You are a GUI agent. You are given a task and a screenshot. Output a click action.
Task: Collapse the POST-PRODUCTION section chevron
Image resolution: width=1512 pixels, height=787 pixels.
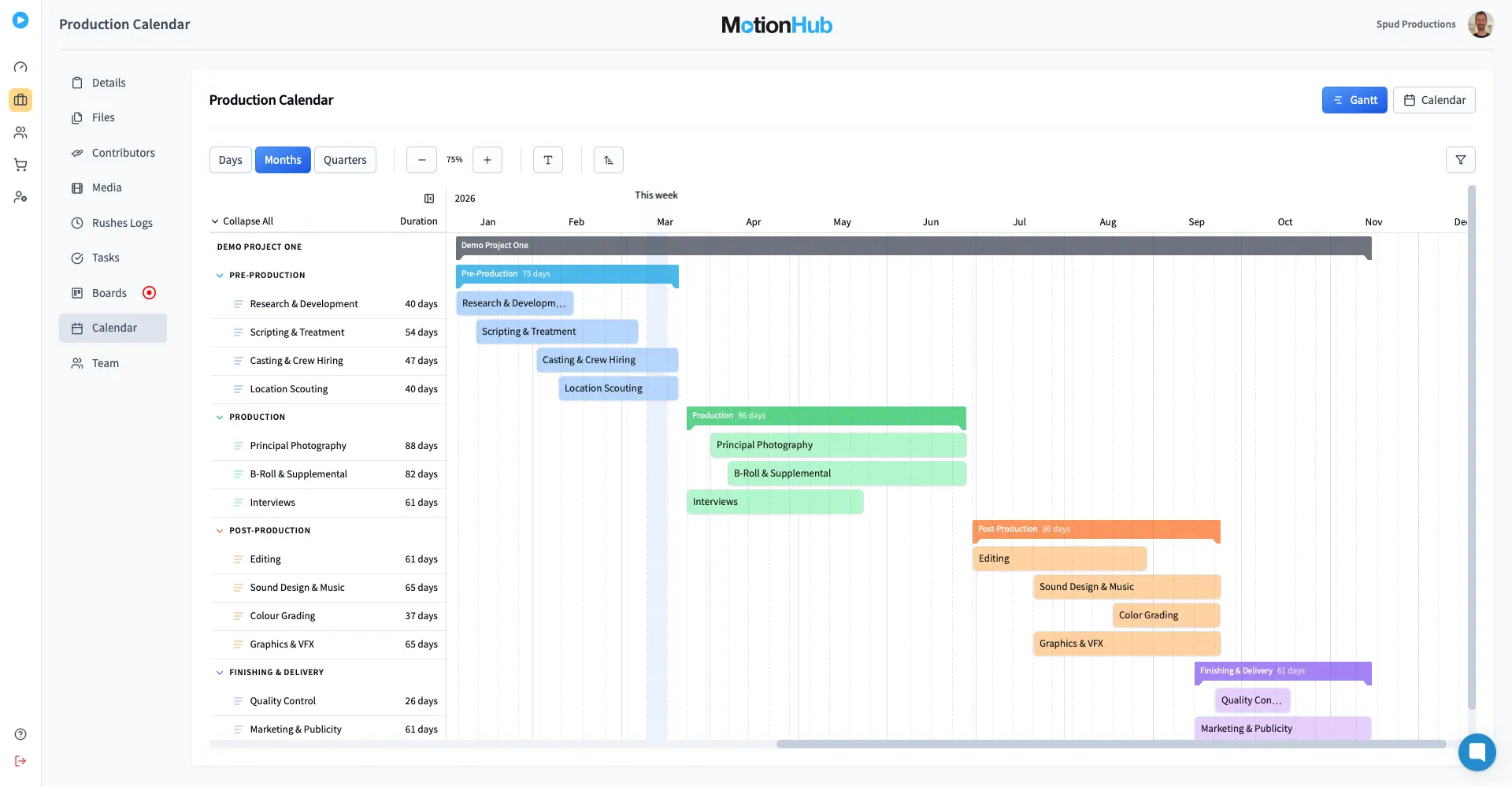click(218, 530)
